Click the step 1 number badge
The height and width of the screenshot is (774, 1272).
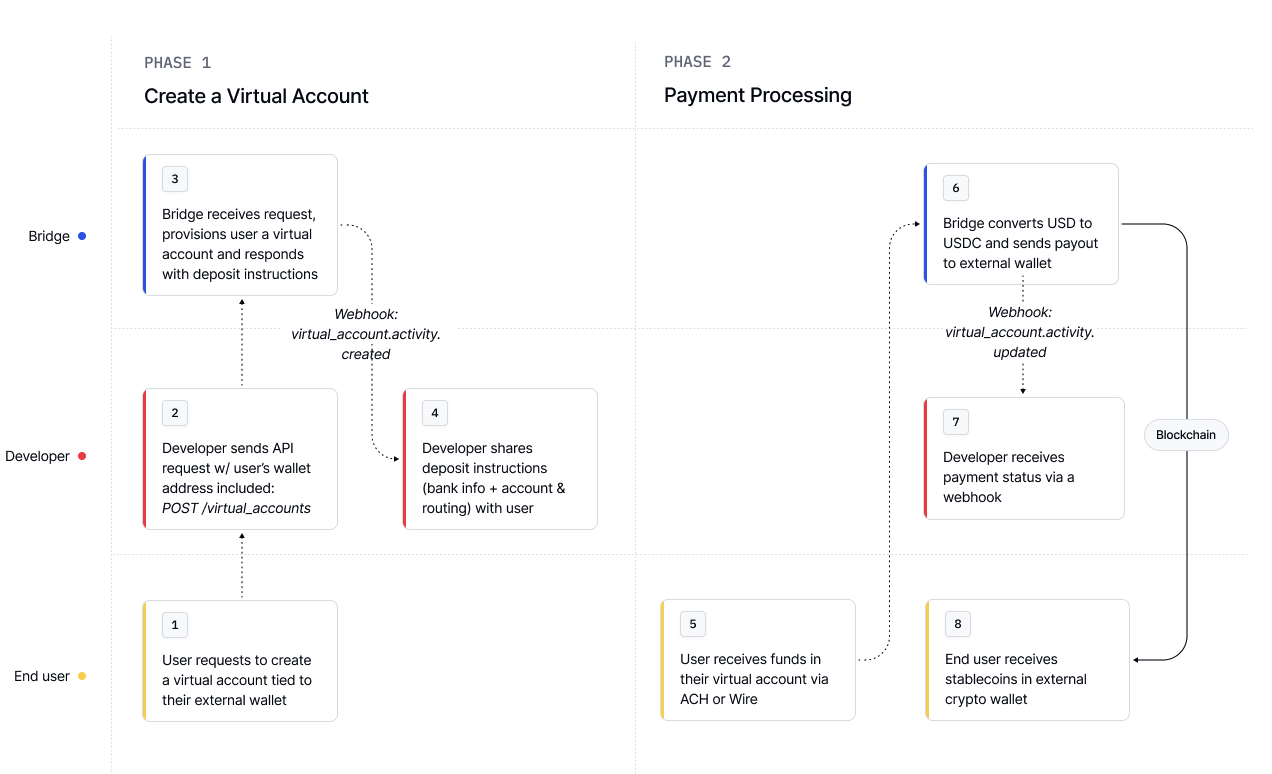coord(175,625)
